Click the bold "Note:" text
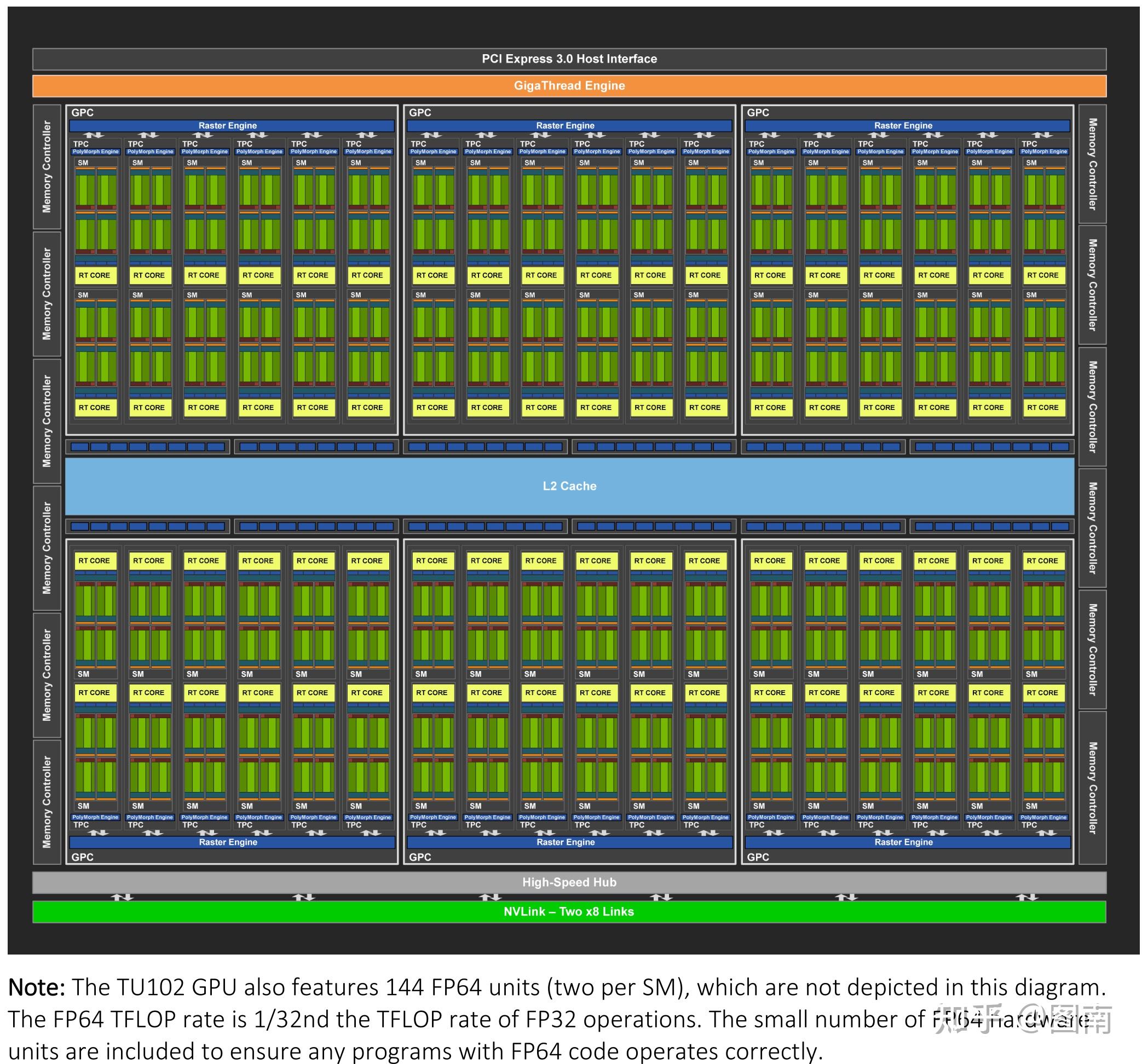This screenshot has height=1064, width=1142. (37, 987)
